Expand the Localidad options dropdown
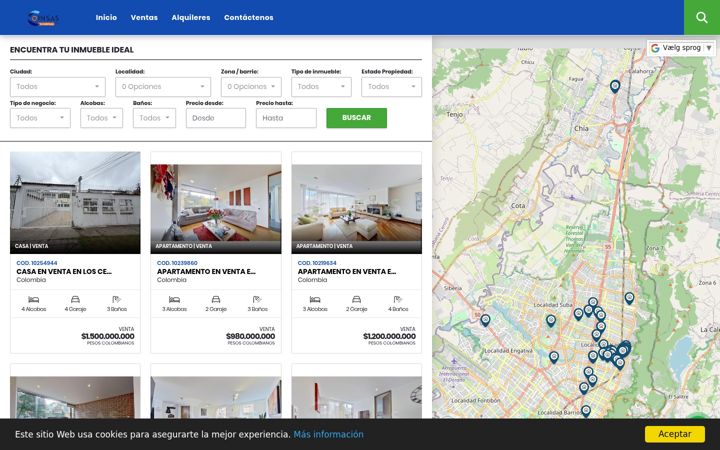The image size is (720, 450). pyautogui.click(x=163, y=87)
